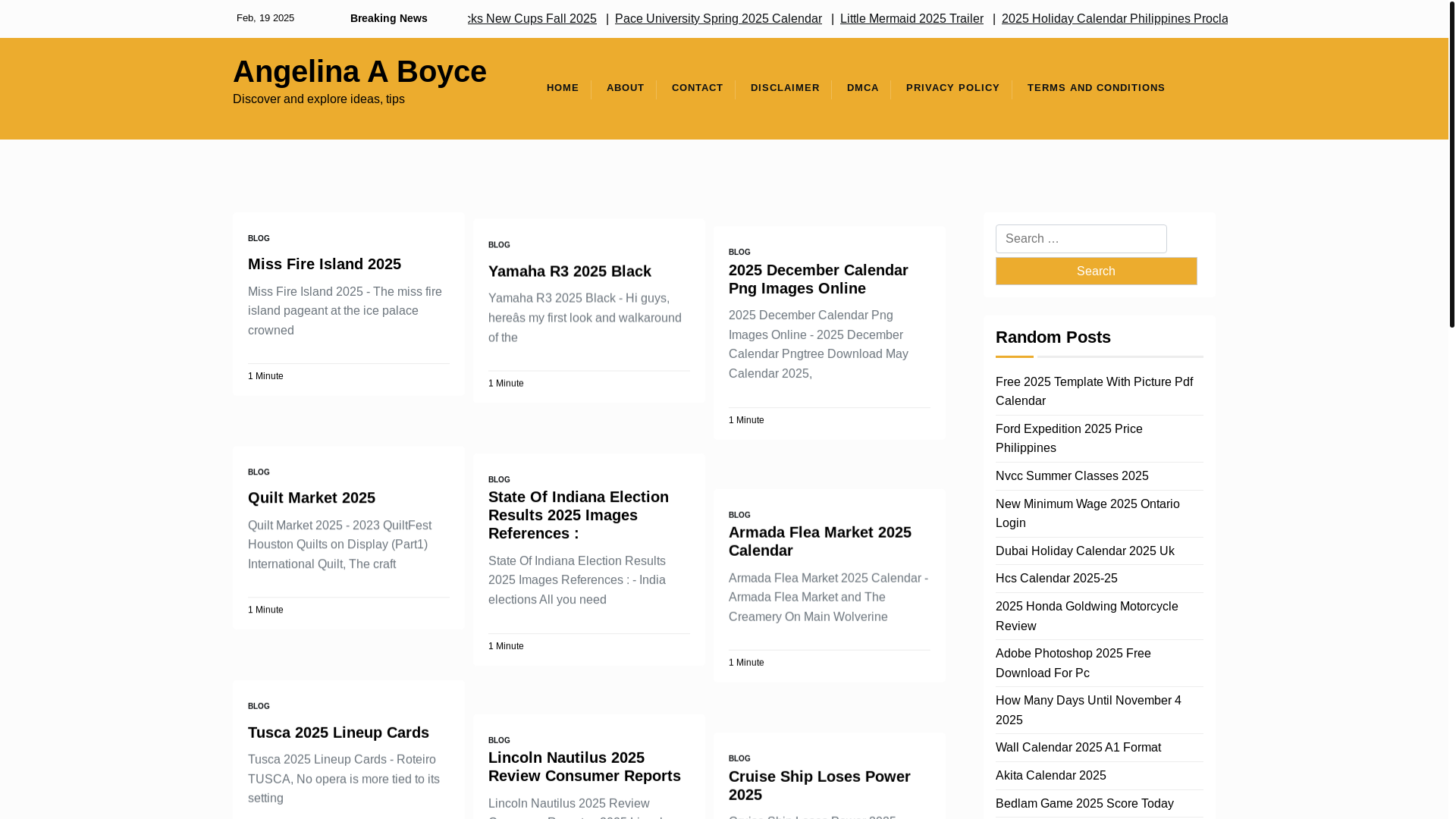Viewport: 1456px width, 819px height.
Task: Open Nvcc Summer Classes 2025 link
Action: tap(1072, 476)
